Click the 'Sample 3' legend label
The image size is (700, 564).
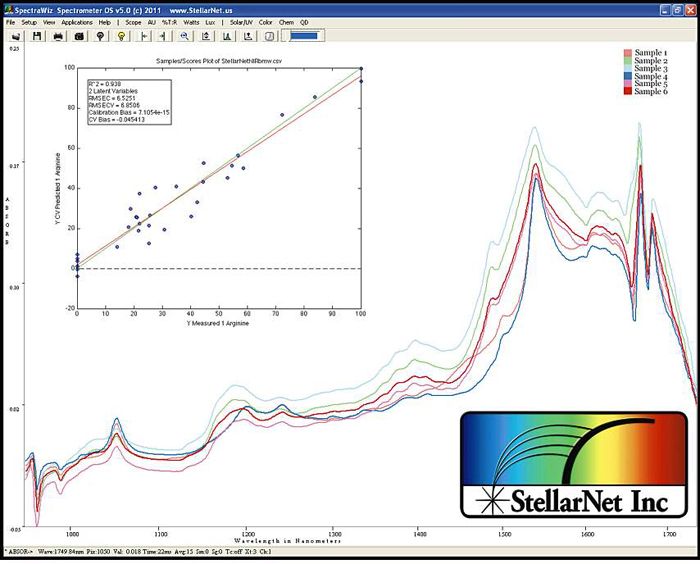point(651,68)
